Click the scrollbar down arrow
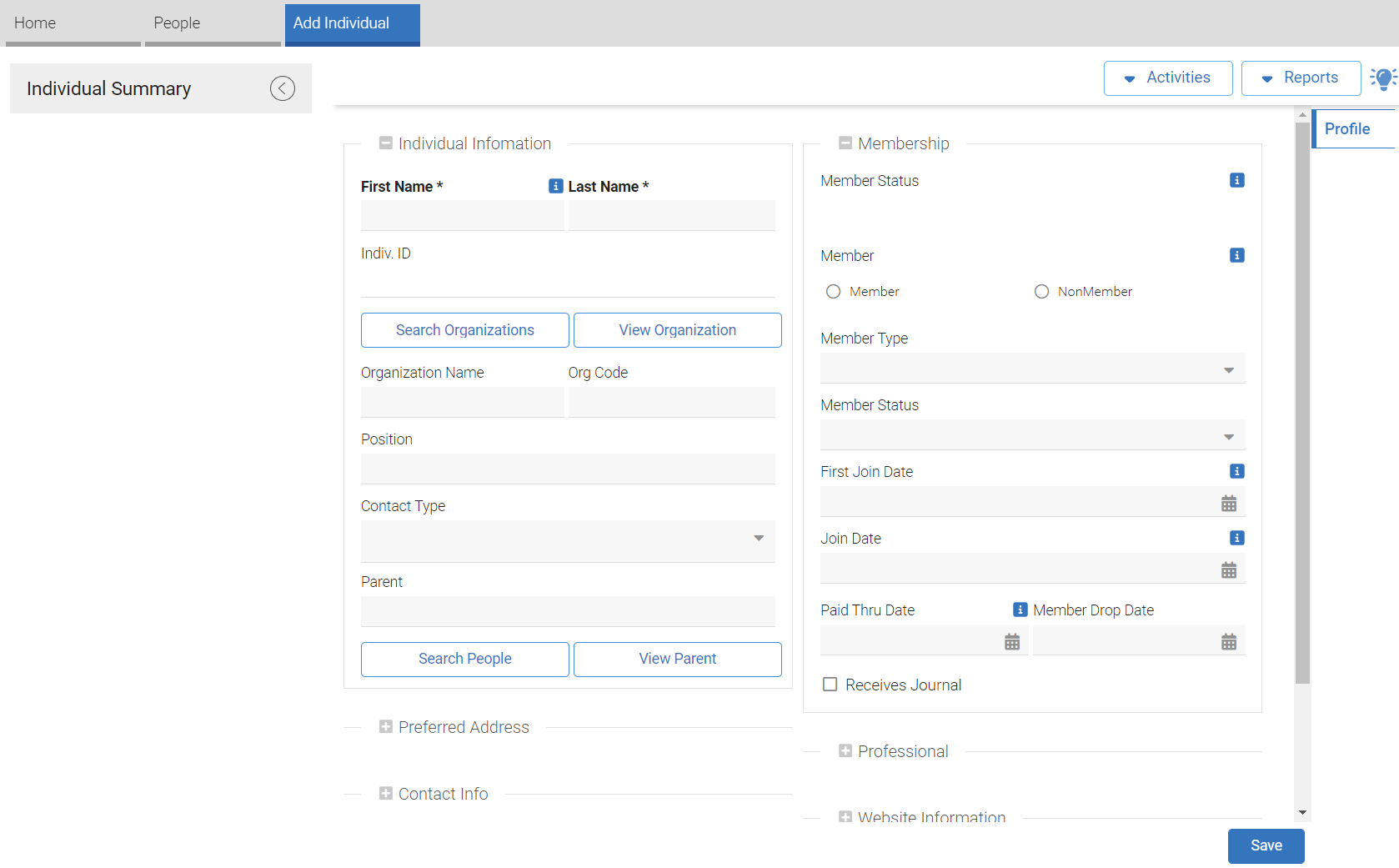Image resolution: width=1399 pixels, height=868 pixels. pyautogui.click(x=1302, y=813)
